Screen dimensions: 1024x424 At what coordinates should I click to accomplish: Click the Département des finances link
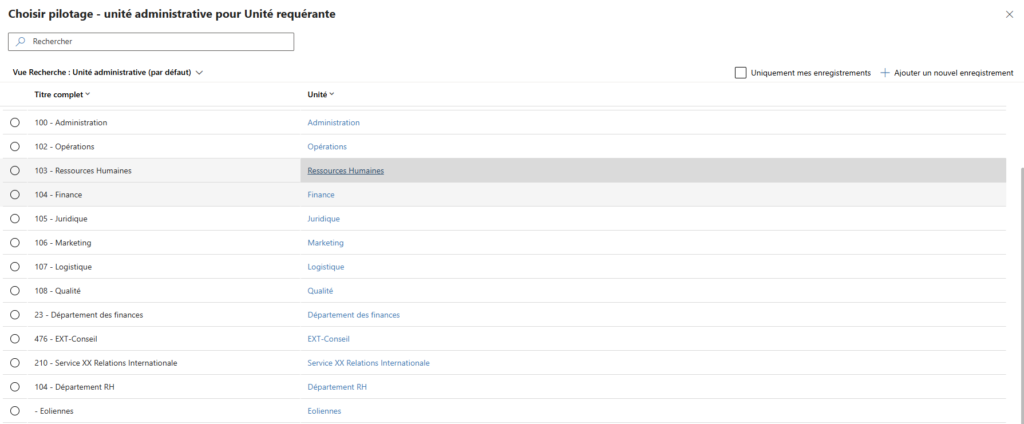pyautogui.click(x=353, y=315)
